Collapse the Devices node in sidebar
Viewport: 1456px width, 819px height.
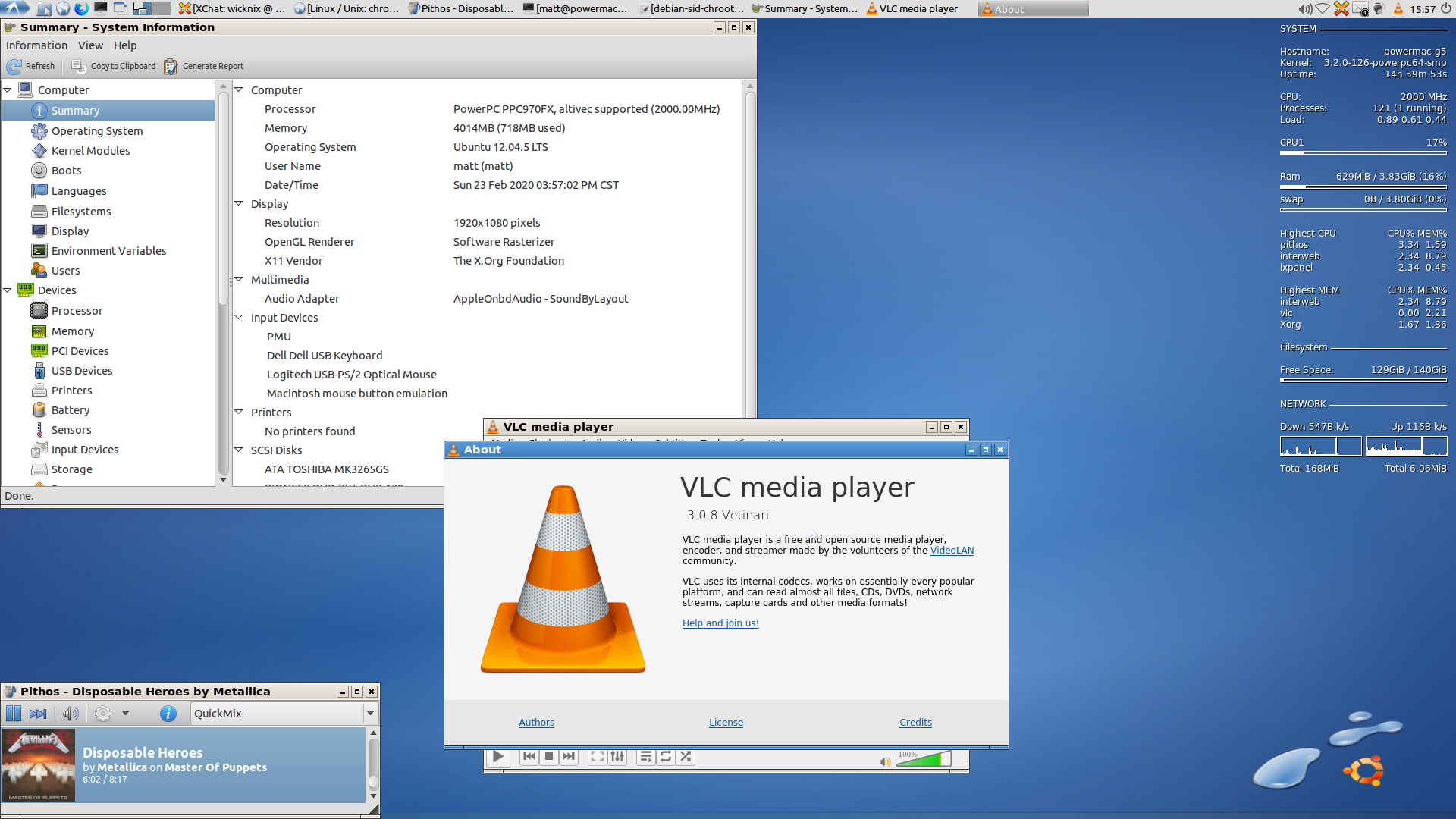[8, 290]
